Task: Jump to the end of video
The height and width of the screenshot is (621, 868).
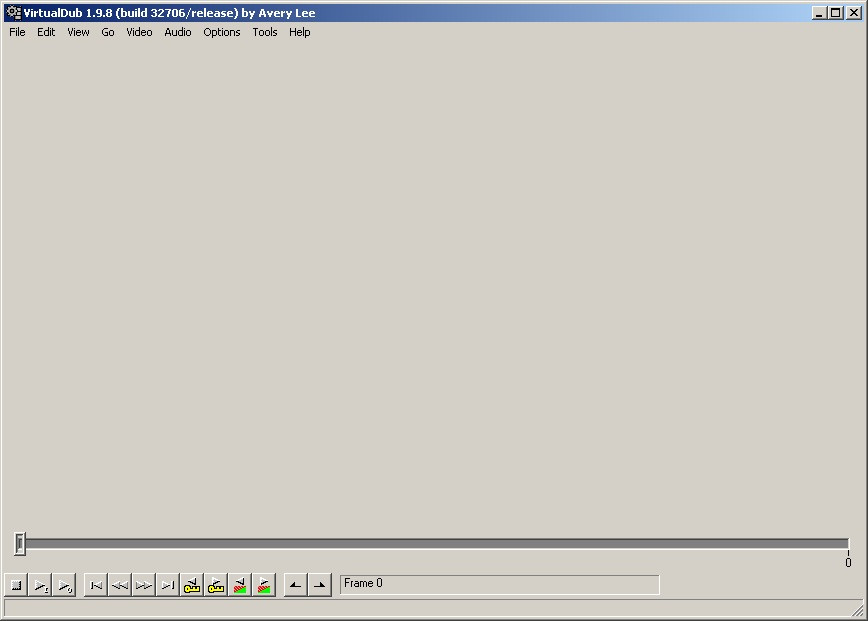Action: point(168,585)
